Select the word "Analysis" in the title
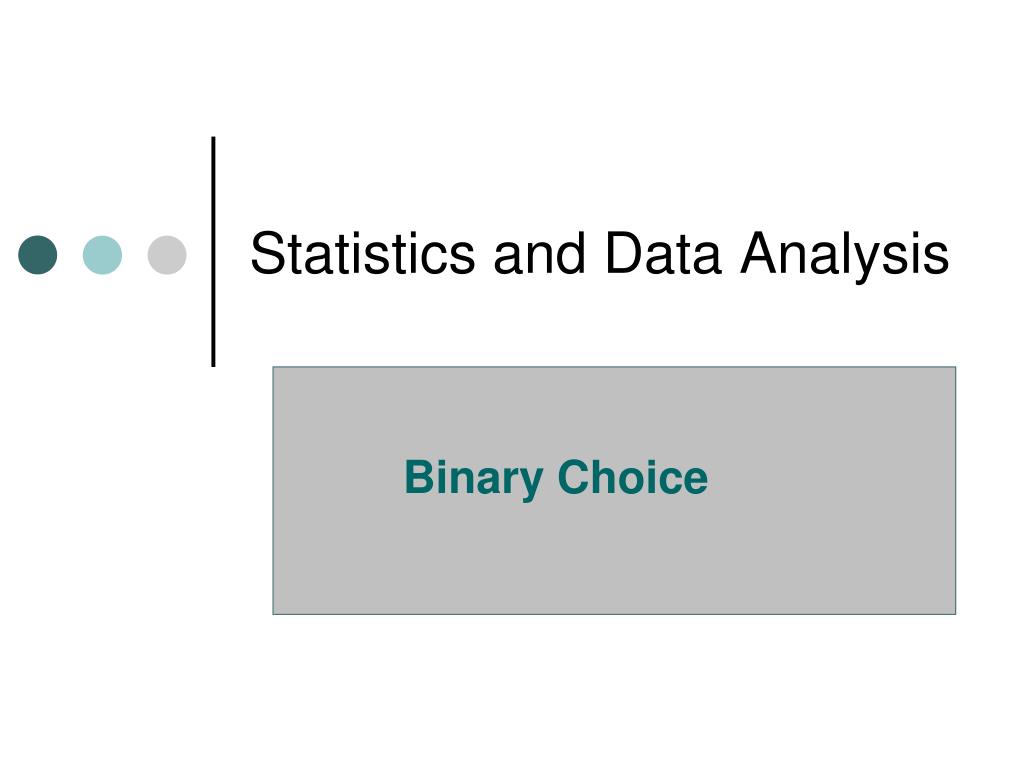This screenshot has height=768, width=1024. click(844, 258)
